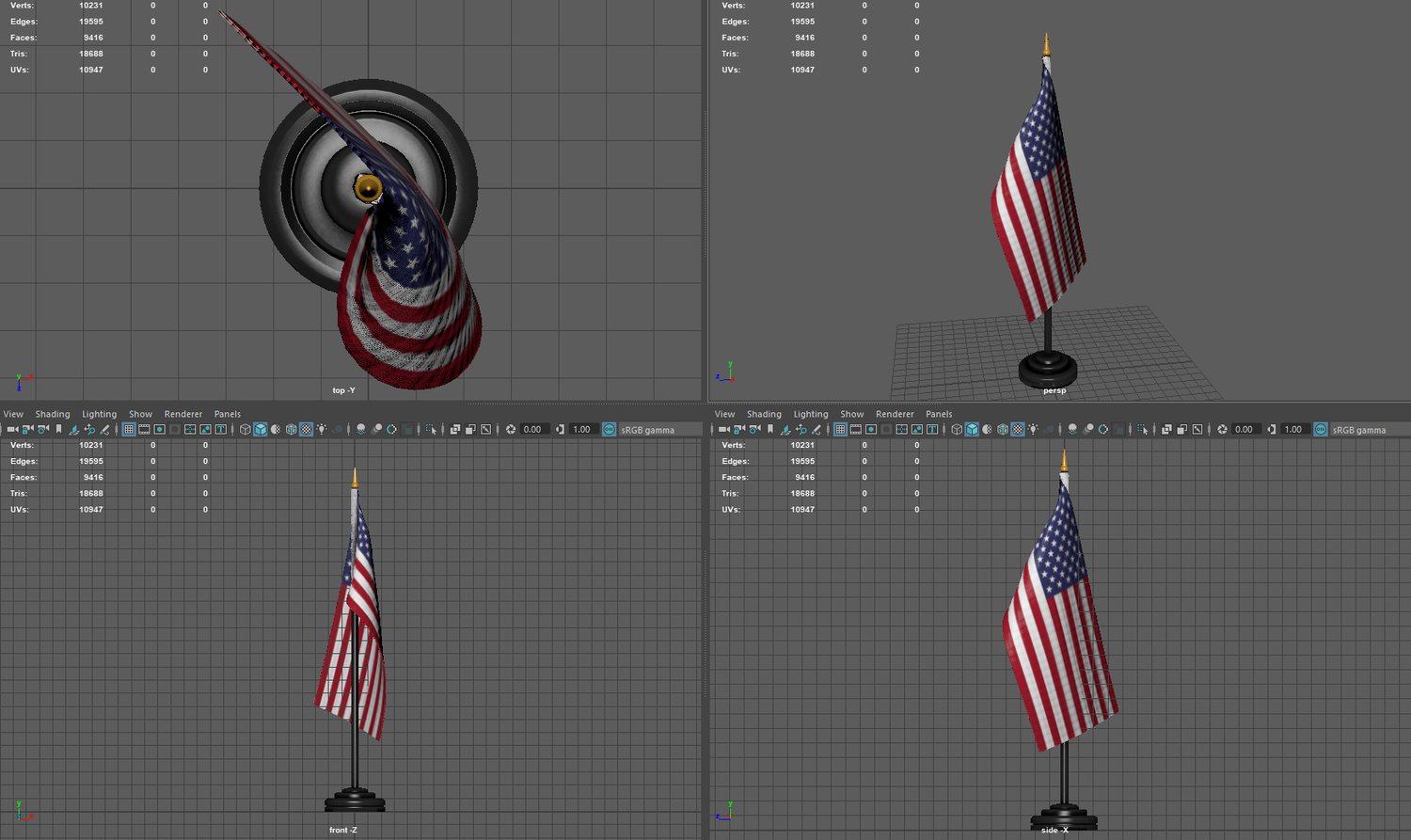Toggle Grid display in front view toolbar
1411x840 pixels.
[x=129, y=429]
